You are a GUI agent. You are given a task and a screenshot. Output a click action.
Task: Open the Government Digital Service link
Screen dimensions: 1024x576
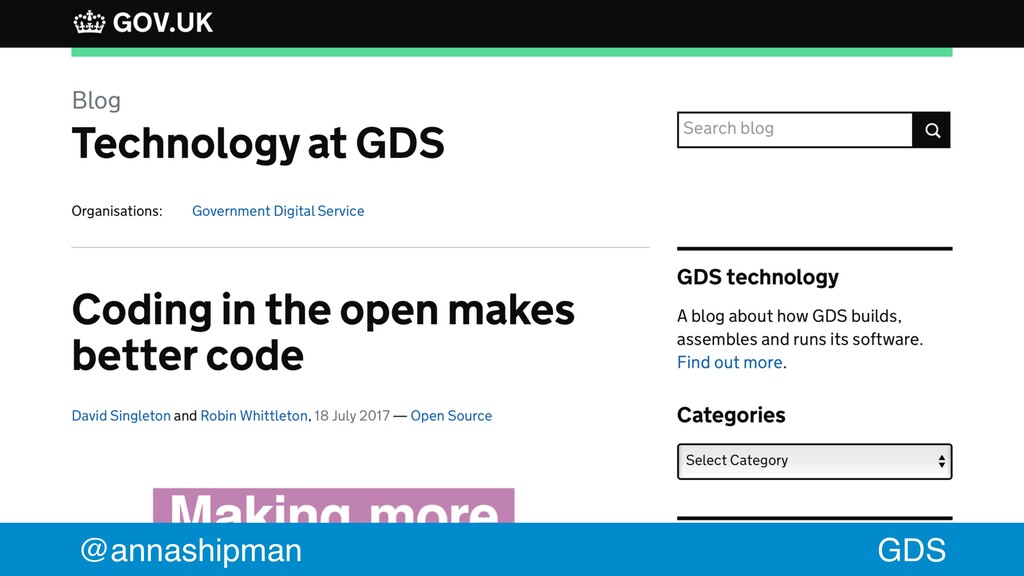tap(278, 211)
